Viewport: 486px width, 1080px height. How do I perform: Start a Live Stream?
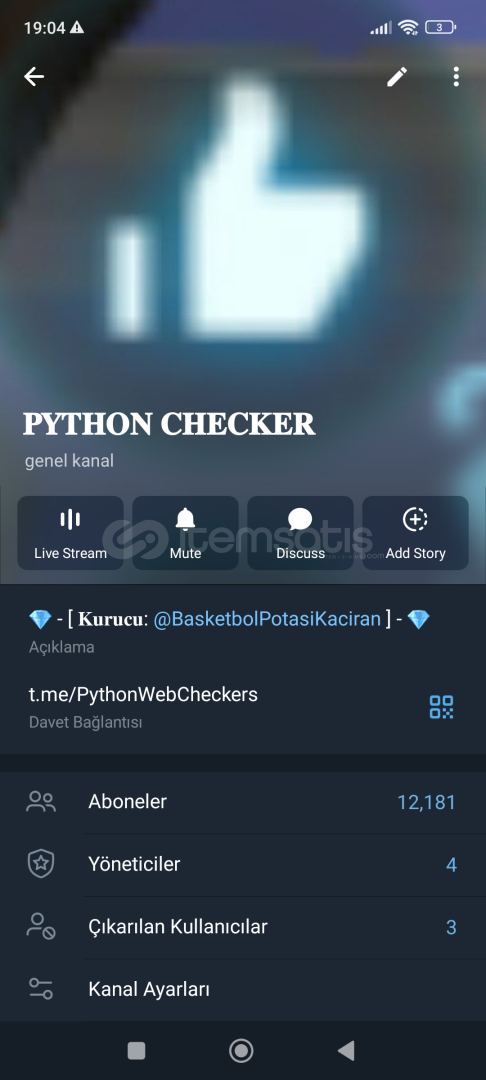tap(70, 533)
